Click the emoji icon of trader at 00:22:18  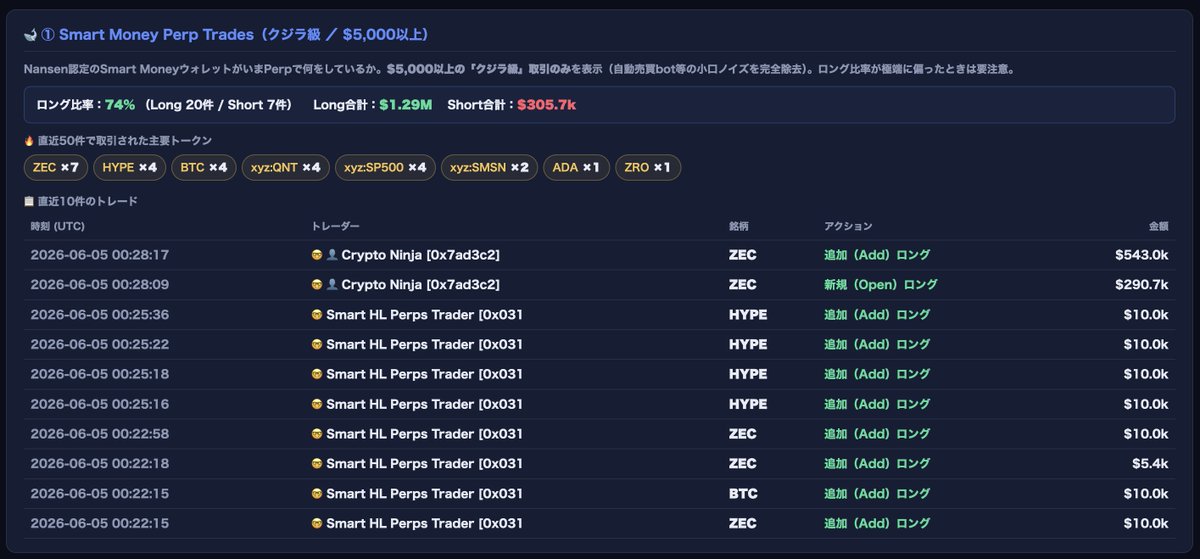point(317,465)
